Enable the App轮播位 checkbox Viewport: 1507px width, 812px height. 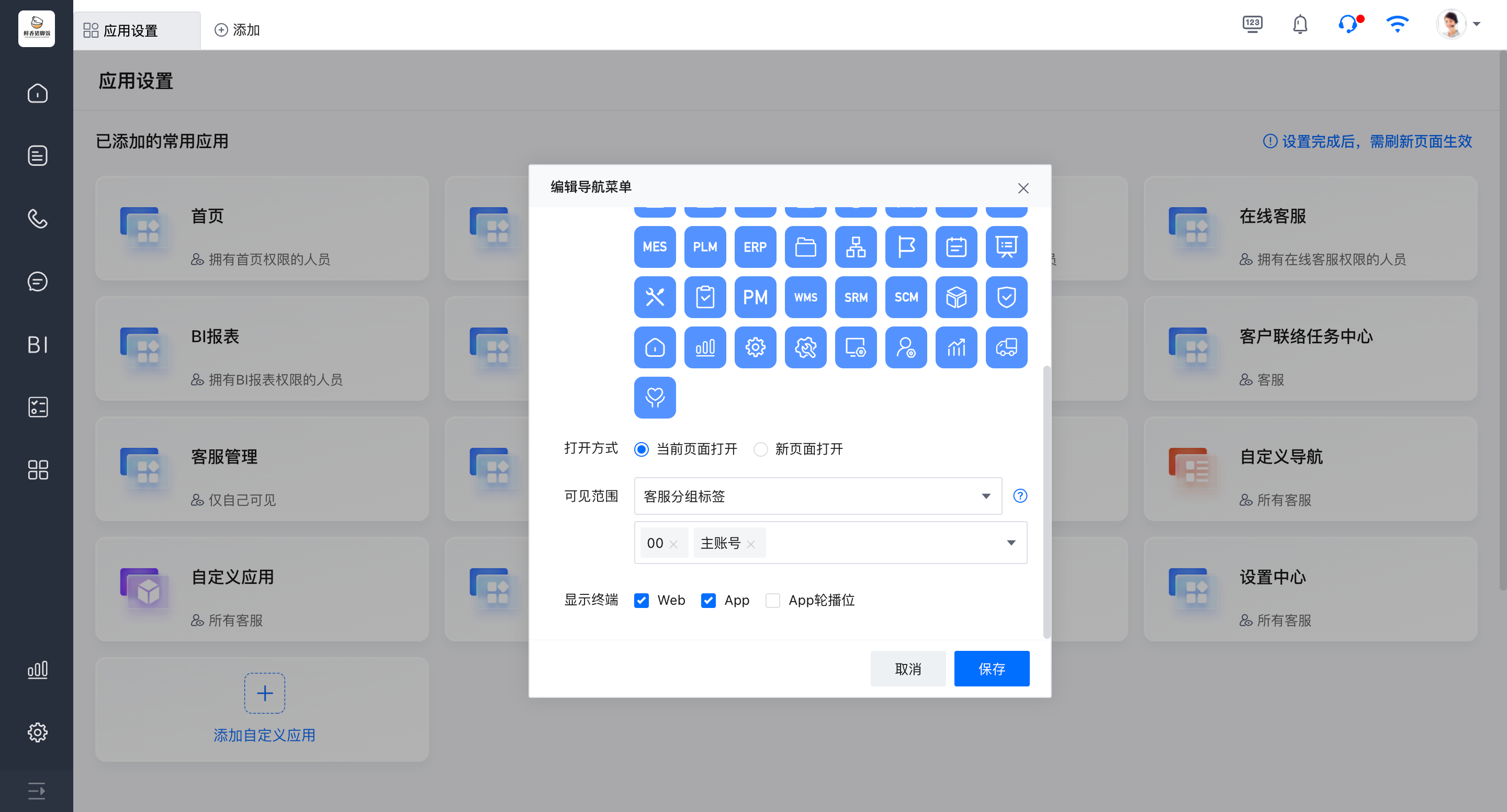[773, 600]
